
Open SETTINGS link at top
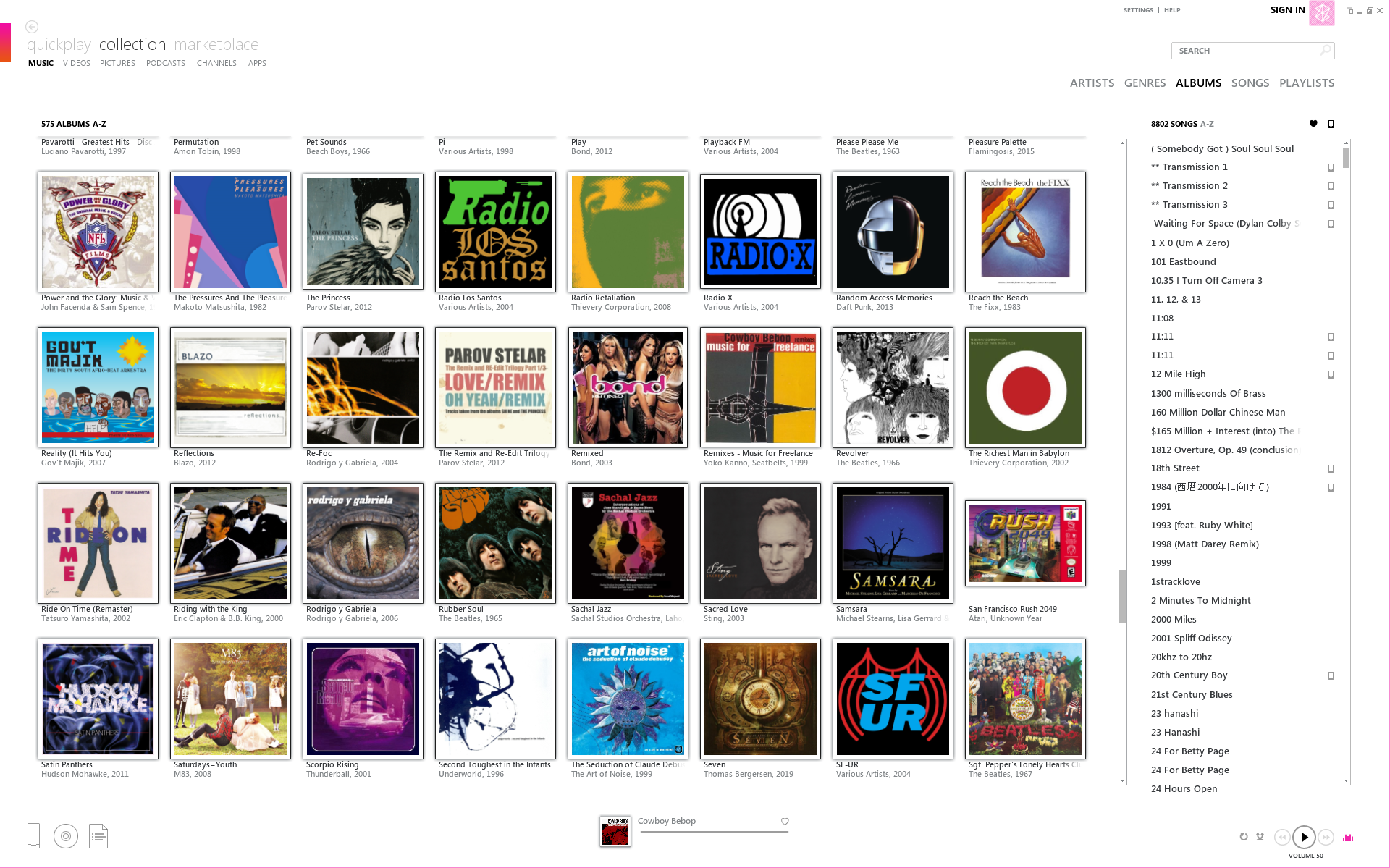click(1138, 10)
